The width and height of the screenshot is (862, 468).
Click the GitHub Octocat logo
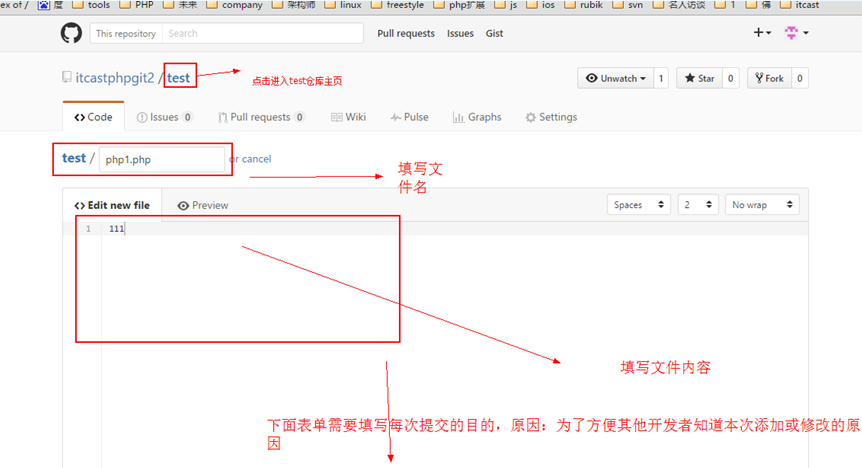(x=71, y=33)
